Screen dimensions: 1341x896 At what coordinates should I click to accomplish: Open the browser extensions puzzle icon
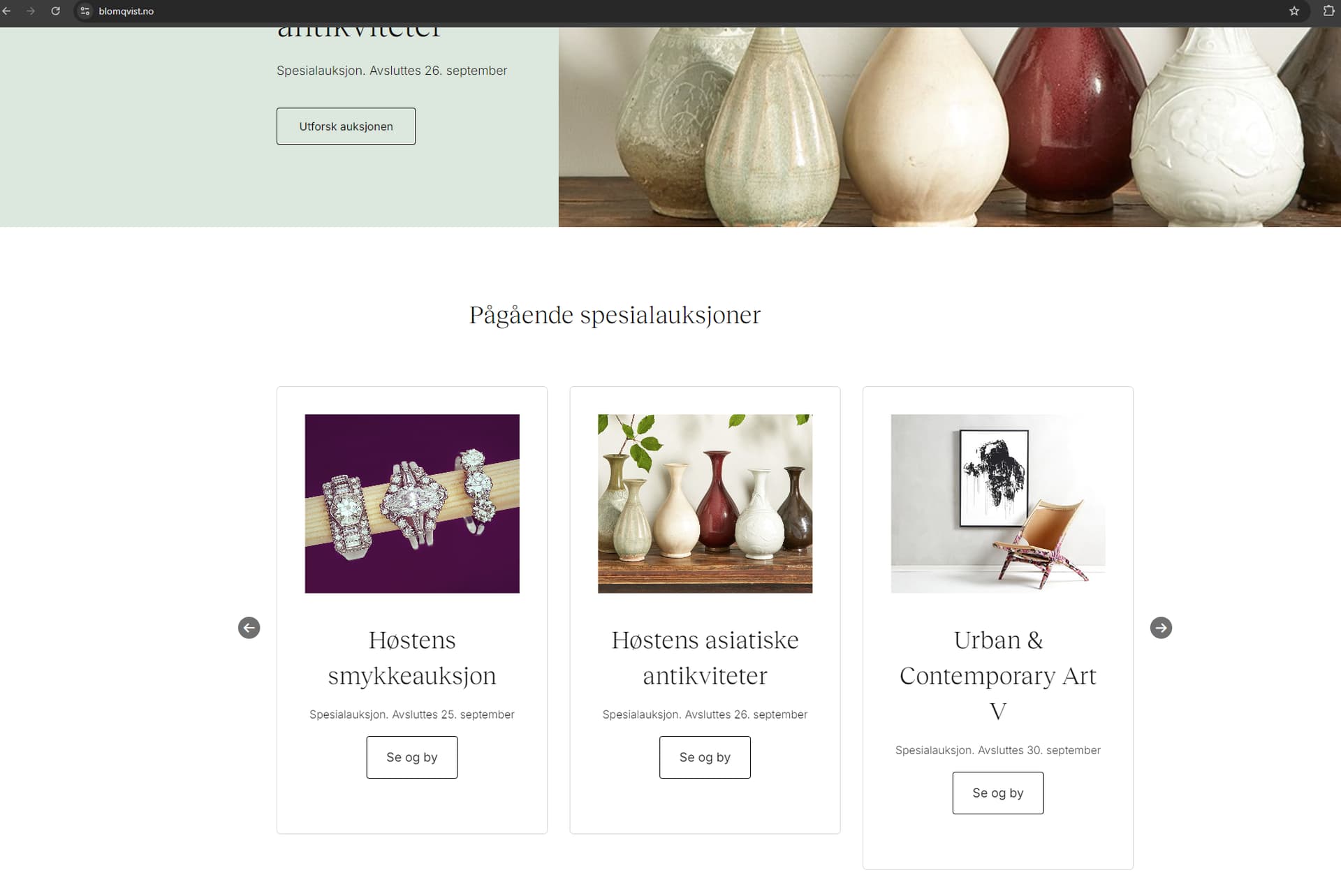pyautogui.click(x=1328, y=11)
